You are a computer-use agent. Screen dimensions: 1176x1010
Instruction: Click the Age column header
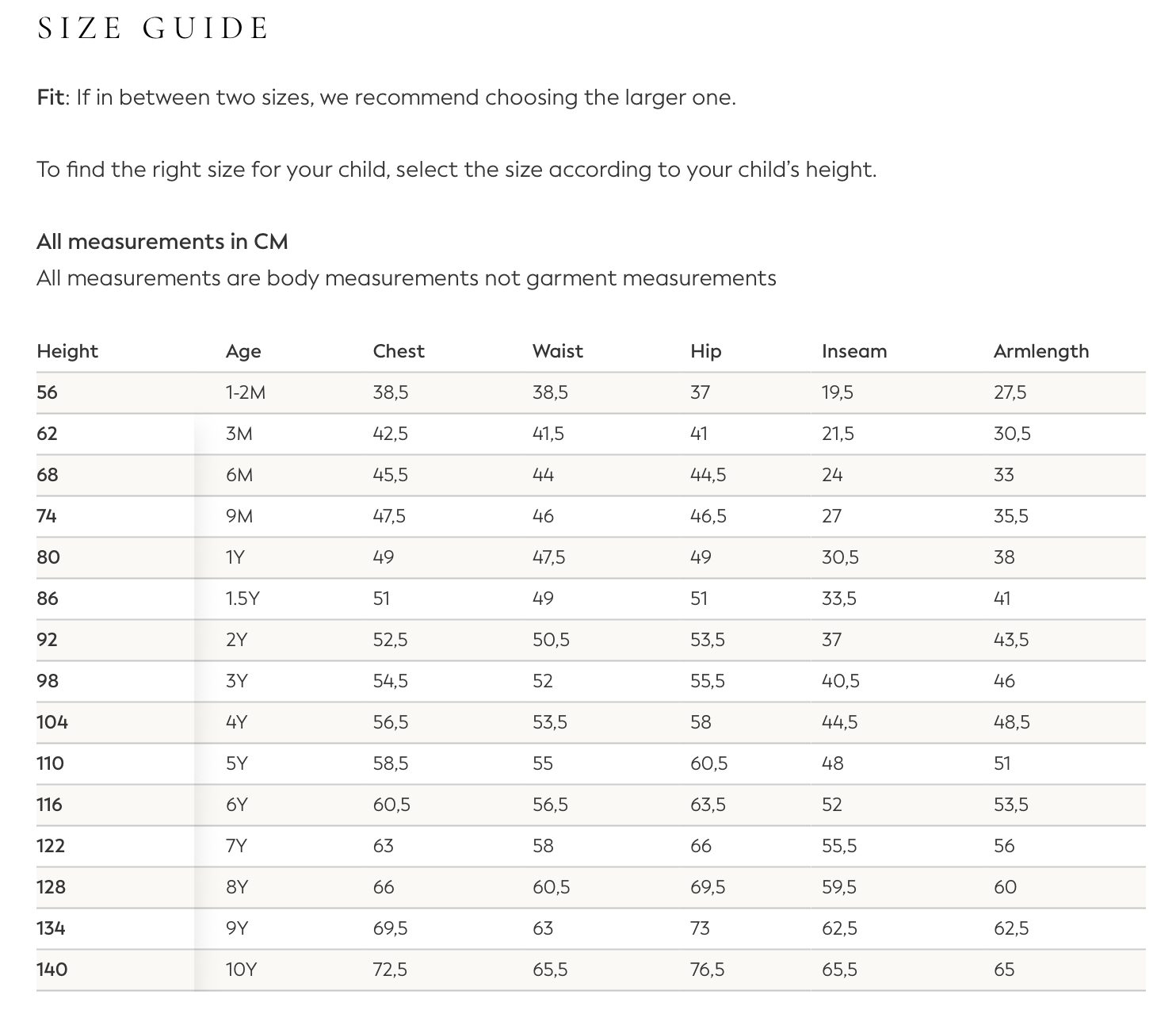pos(243,351)
